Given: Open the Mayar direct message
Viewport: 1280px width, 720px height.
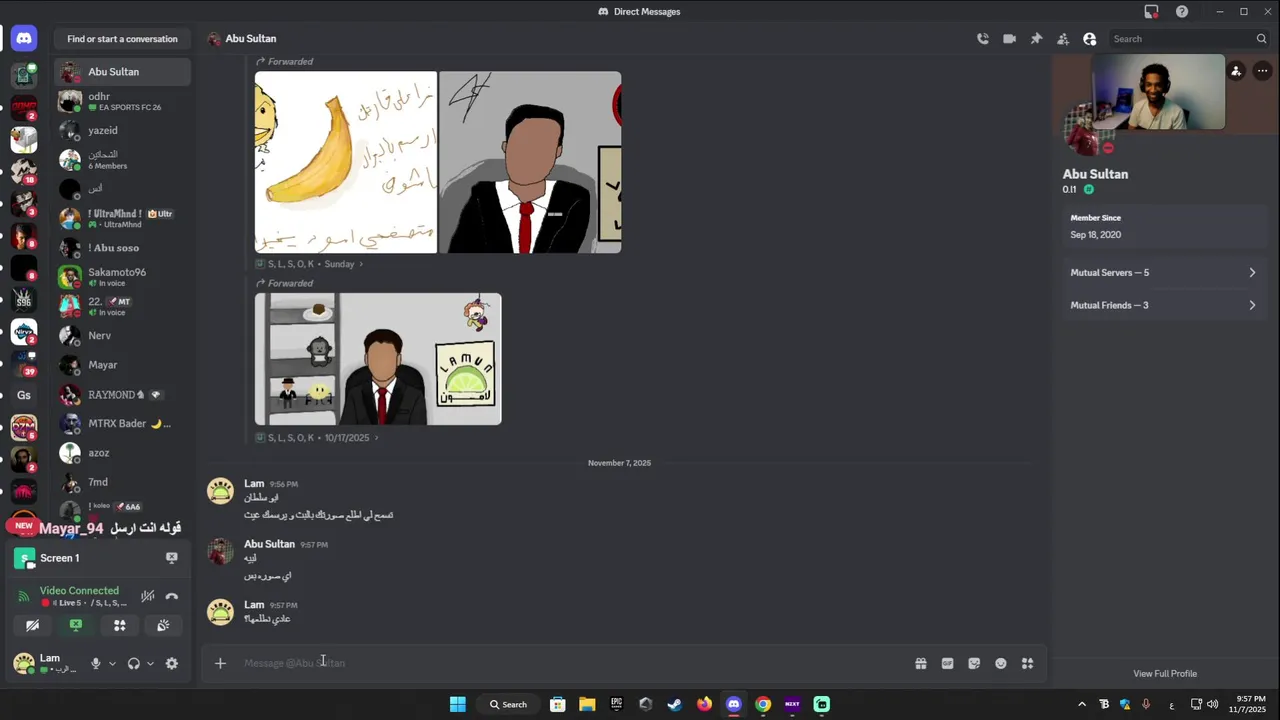Looking at the screenshot, I should pos(122,365).
